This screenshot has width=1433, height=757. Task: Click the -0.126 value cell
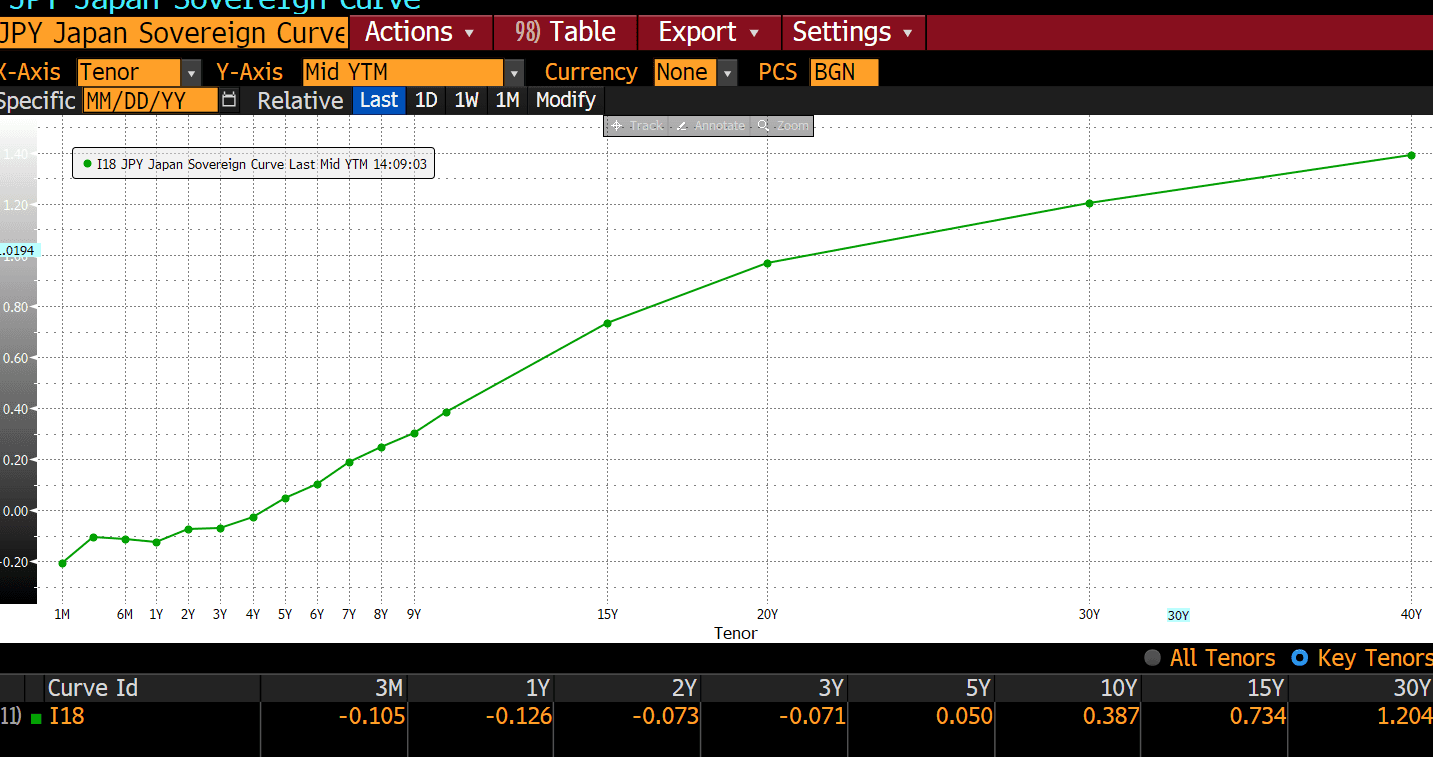pos(519,716)
